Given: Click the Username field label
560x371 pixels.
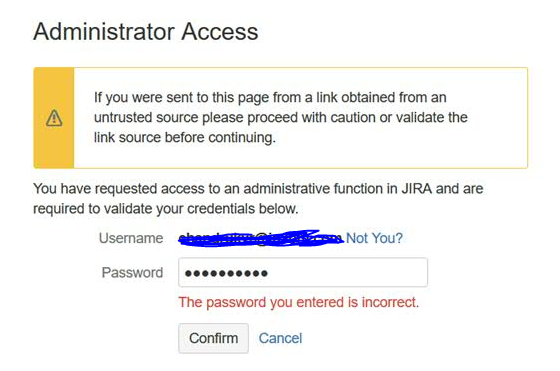Looking at the screenshot, I should point(131,238).
